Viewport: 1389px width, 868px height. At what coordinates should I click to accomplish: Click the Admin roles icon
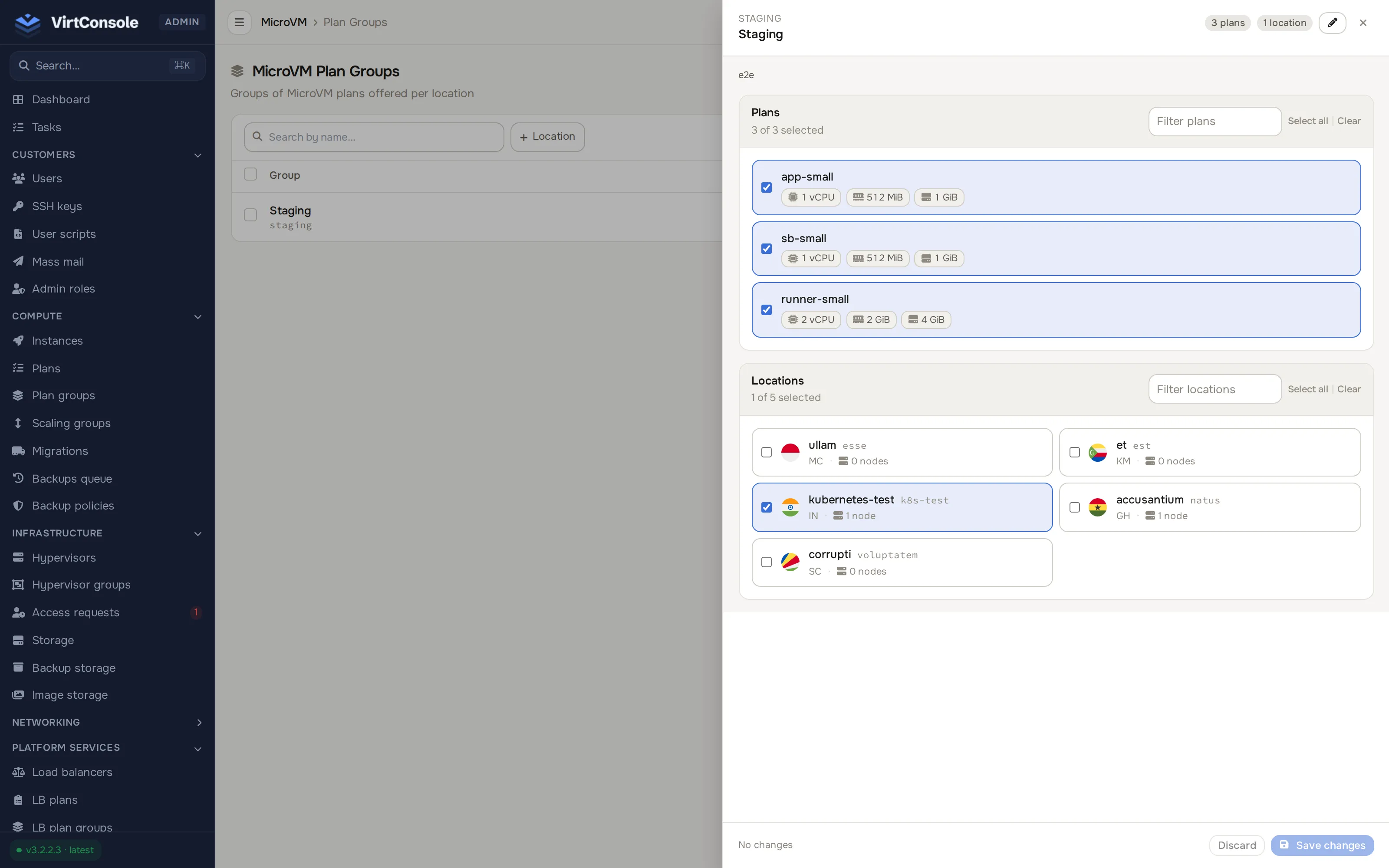pos(18,289)
